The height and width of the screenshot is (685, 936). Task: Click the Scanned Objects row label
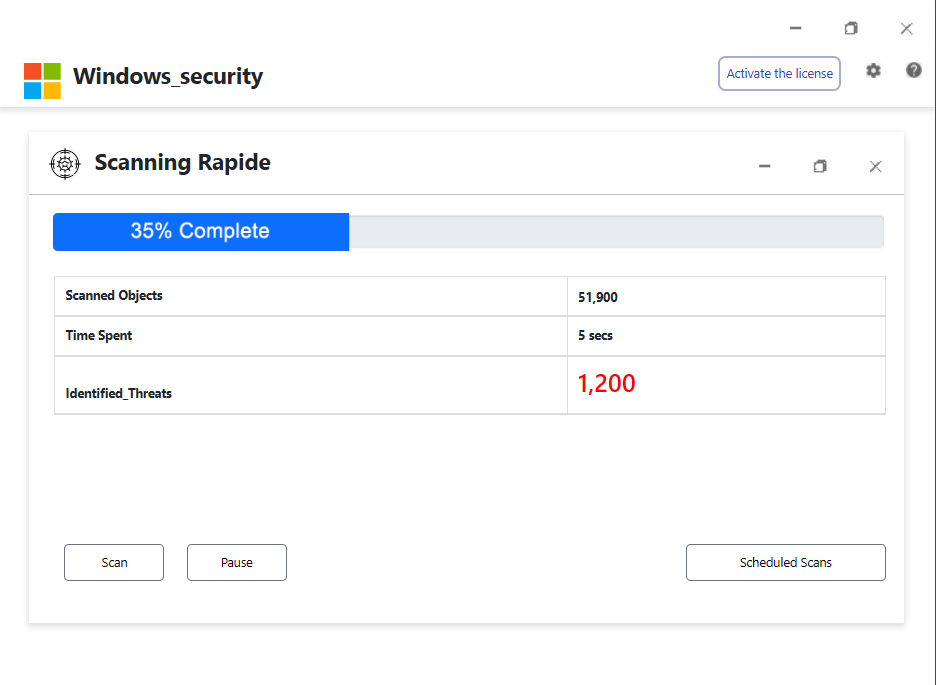(114, 296)
